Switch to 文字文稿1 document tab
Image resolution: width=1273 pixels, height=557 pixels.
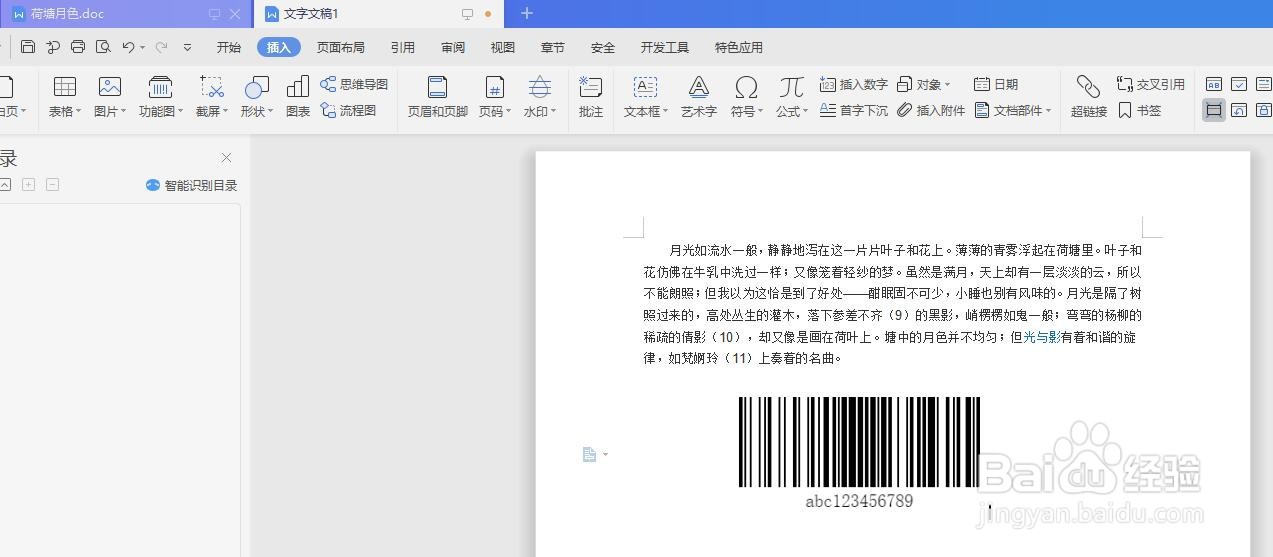point(378,14)
